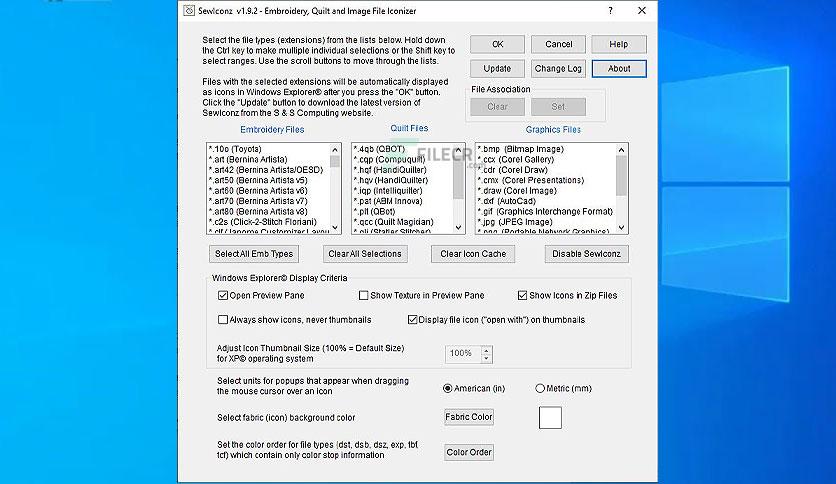Select *.cdr (Corel Draw) entry
Screen dimensions: 836x484
point(545,170)
